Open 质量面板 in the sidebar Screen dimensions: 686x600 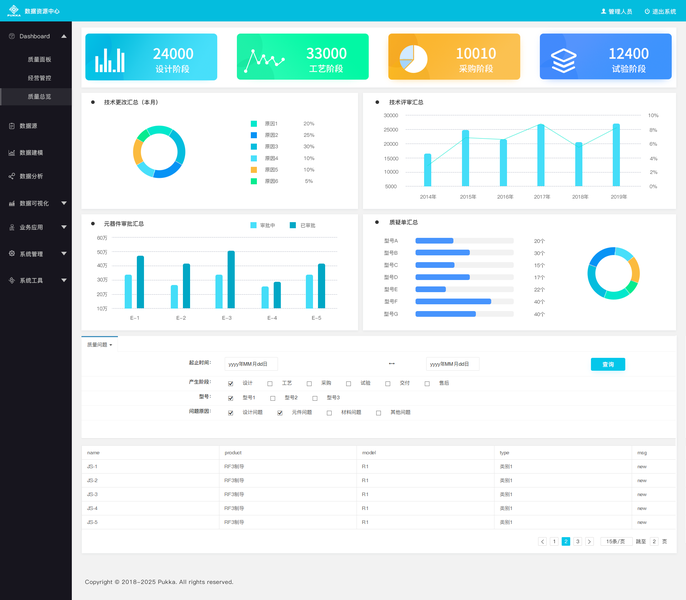39,60
